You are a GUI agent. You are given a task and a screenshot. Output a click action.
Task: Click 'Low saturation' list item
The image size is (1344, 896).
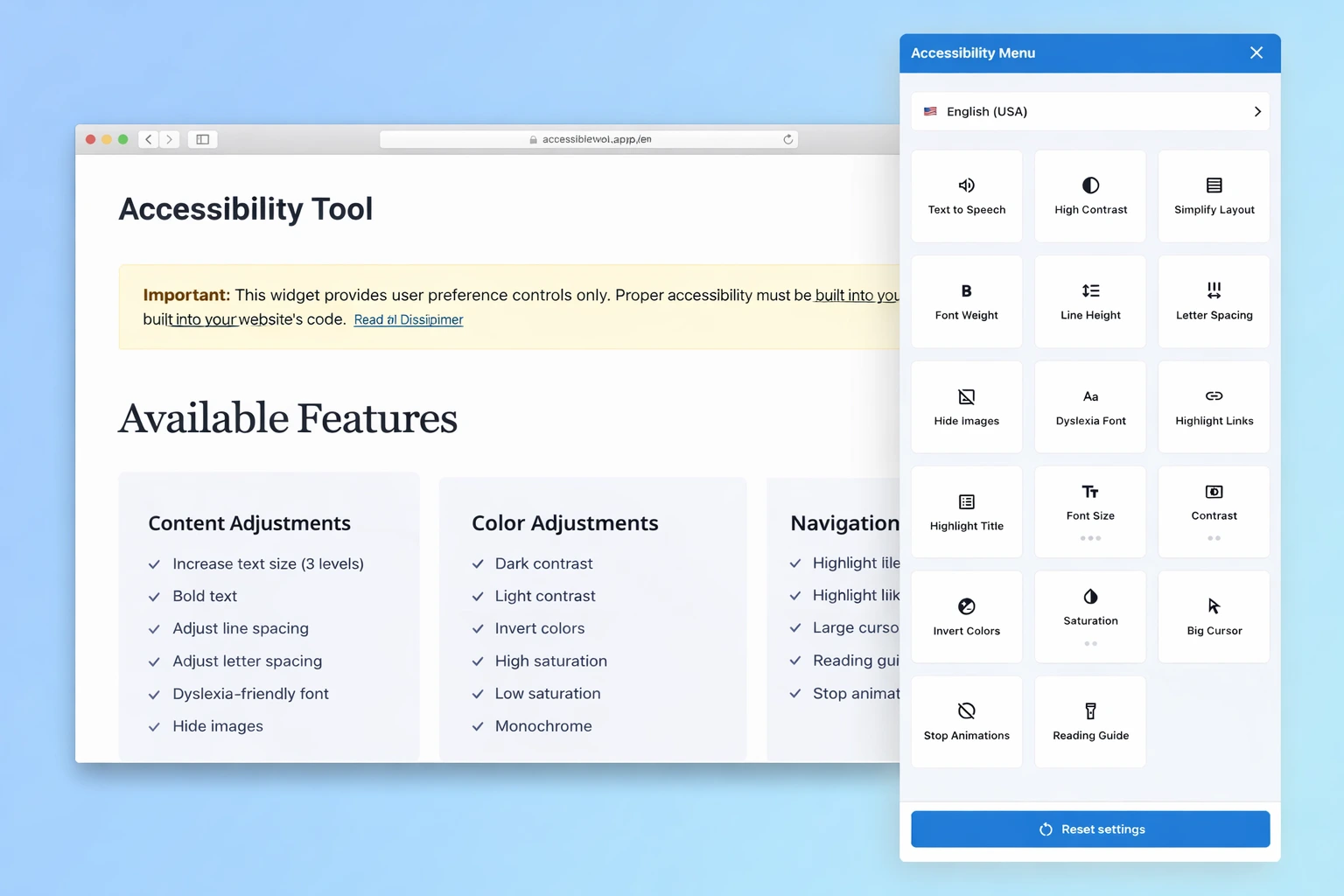[x=548, y=693]
